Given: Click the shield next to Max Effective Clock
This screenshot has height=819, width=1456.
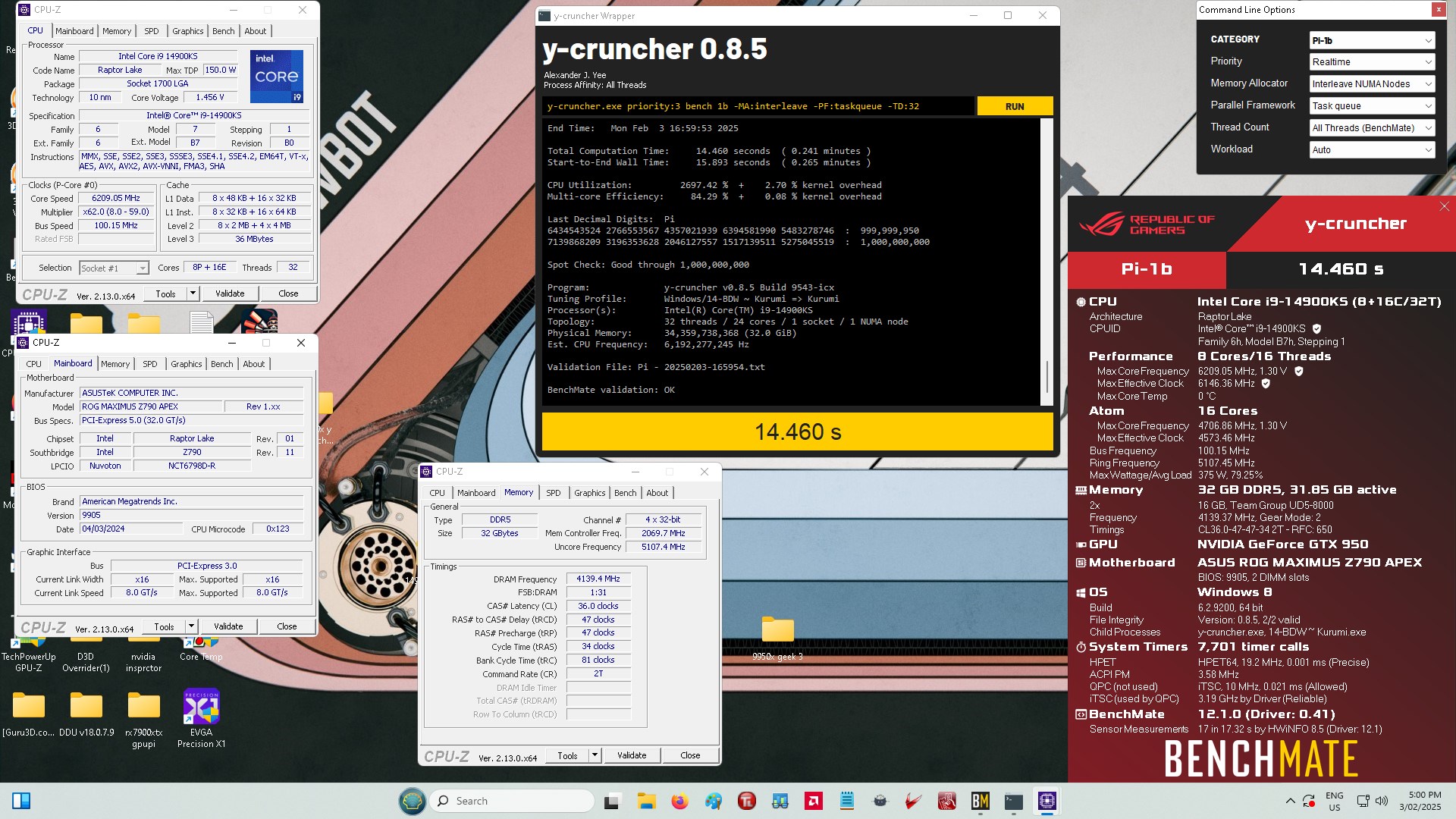Looking at the screenshot, I should (x=1266, y=383).
